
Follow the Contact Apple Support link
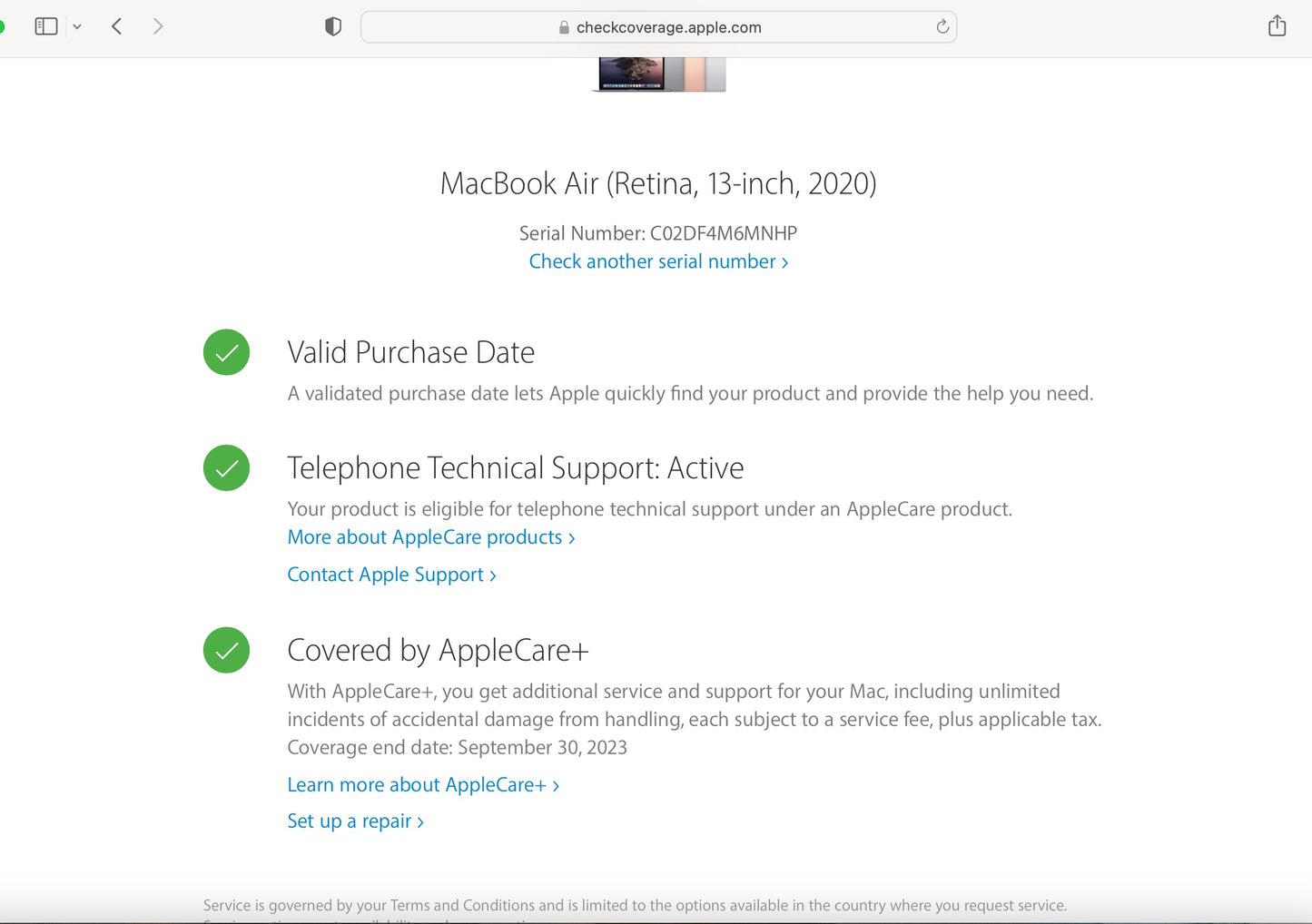(391, 575)
